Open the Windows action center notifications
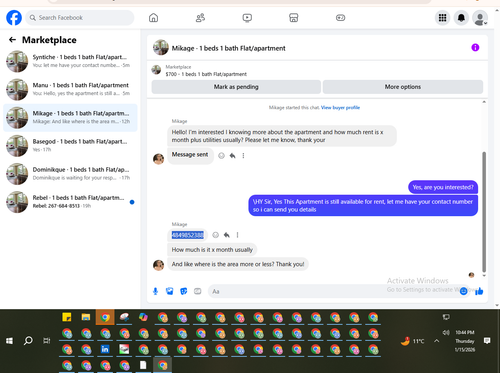Viewport: 500px width, 373px height. tap(487, 341)
